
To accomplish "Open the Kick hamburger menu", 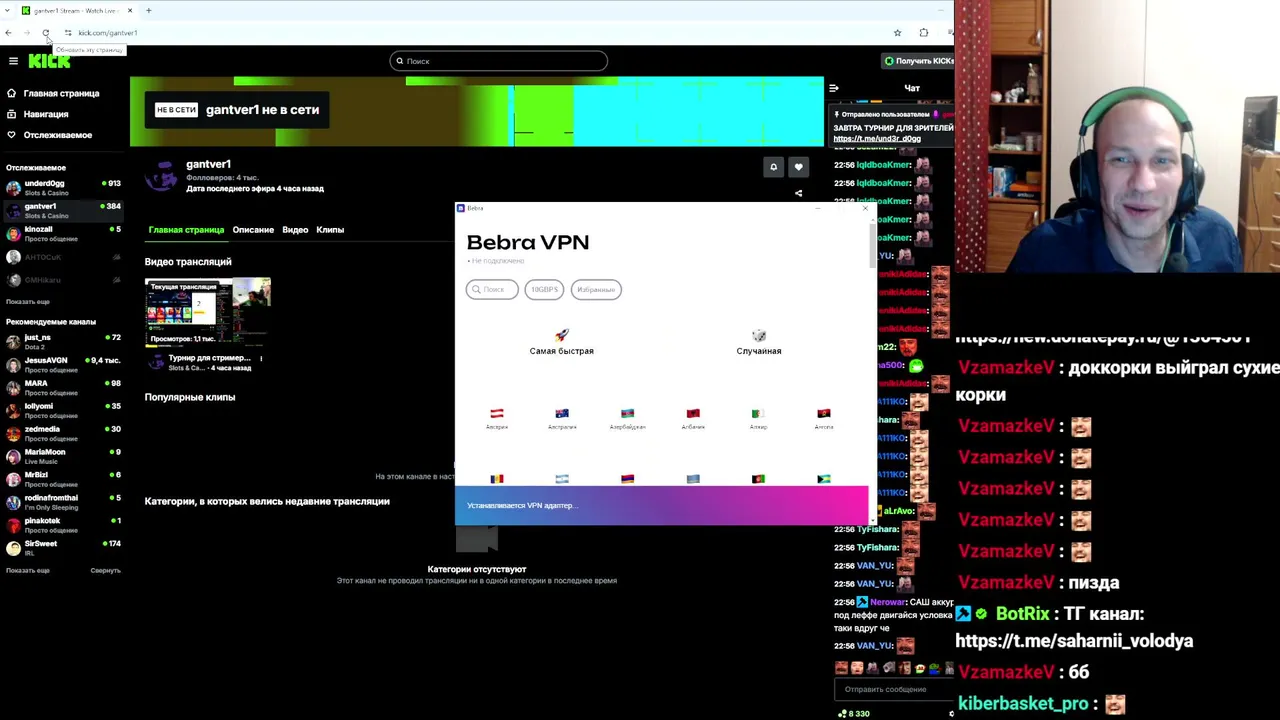I will [13, 61].
